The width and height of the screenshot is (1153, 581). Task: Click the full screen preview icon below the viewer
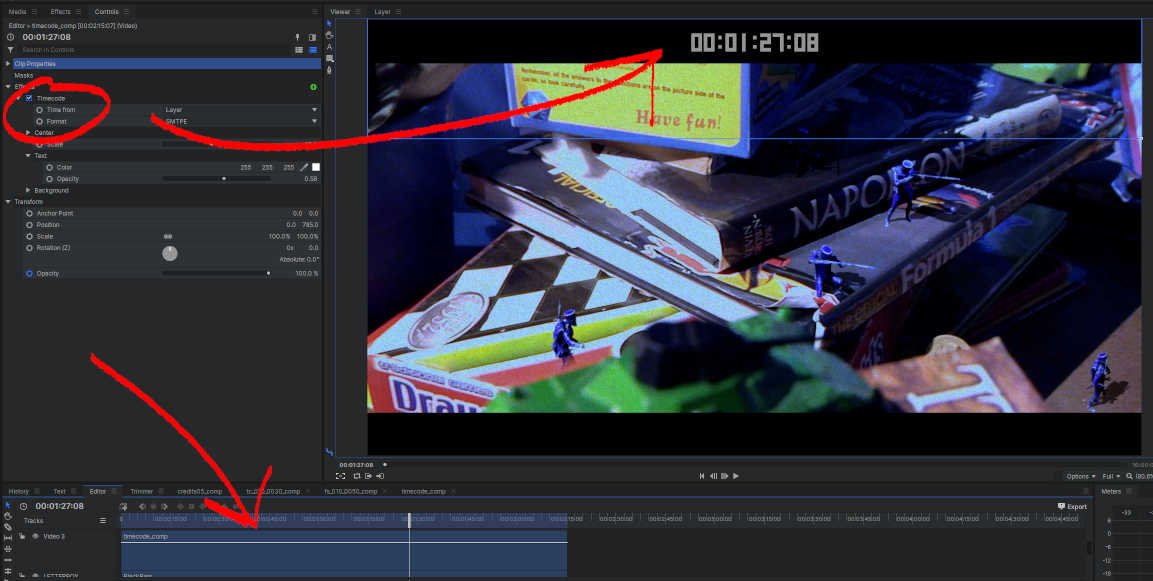click(x=340, y=476)
